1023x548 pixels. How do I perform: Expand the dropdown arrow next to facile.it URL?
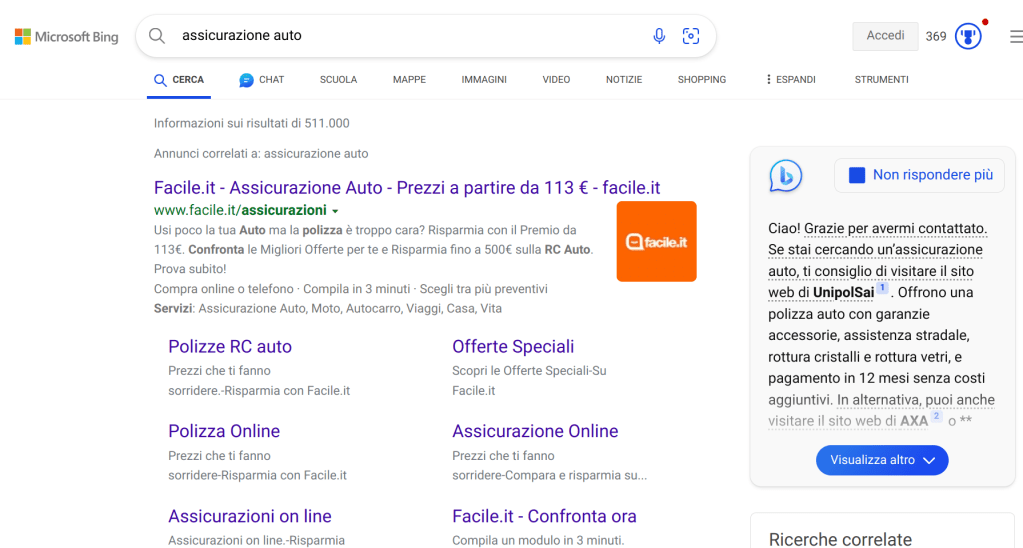coord(335,211)
